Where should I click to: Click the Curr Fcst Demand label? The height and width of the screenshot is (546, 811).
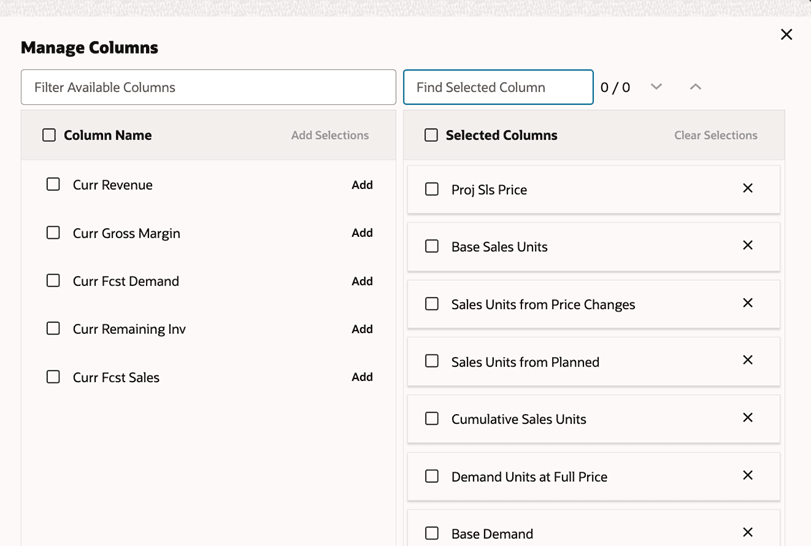coord(126,281)
